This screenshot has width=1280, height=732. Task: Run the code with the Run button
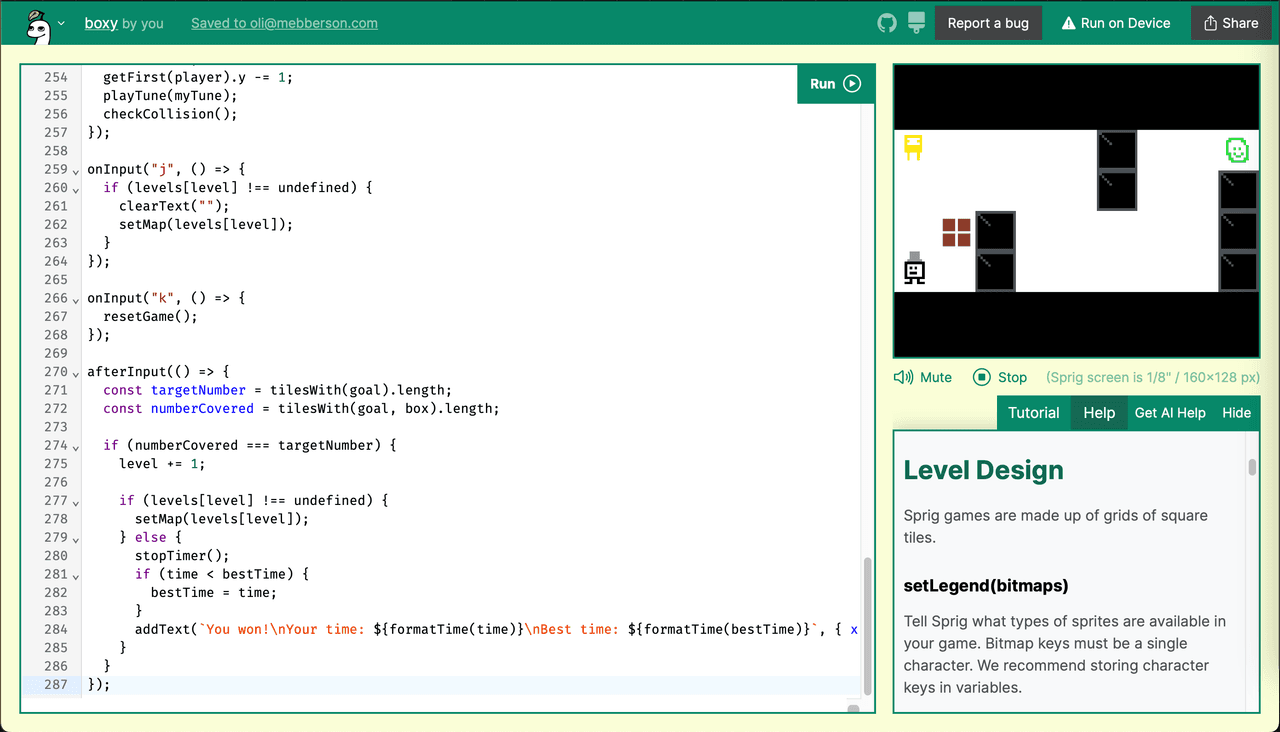835,84
